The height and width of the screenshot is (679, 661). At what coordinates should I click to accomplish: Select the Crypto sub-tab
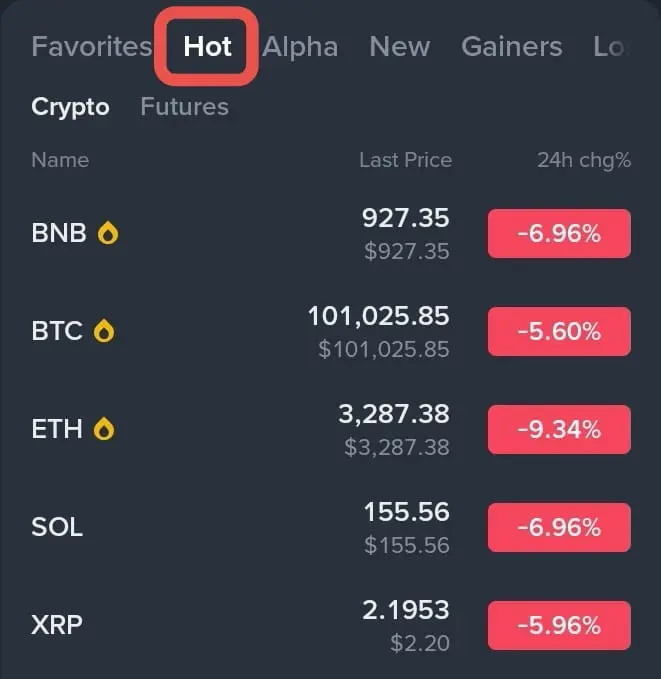tap(70, 107)
